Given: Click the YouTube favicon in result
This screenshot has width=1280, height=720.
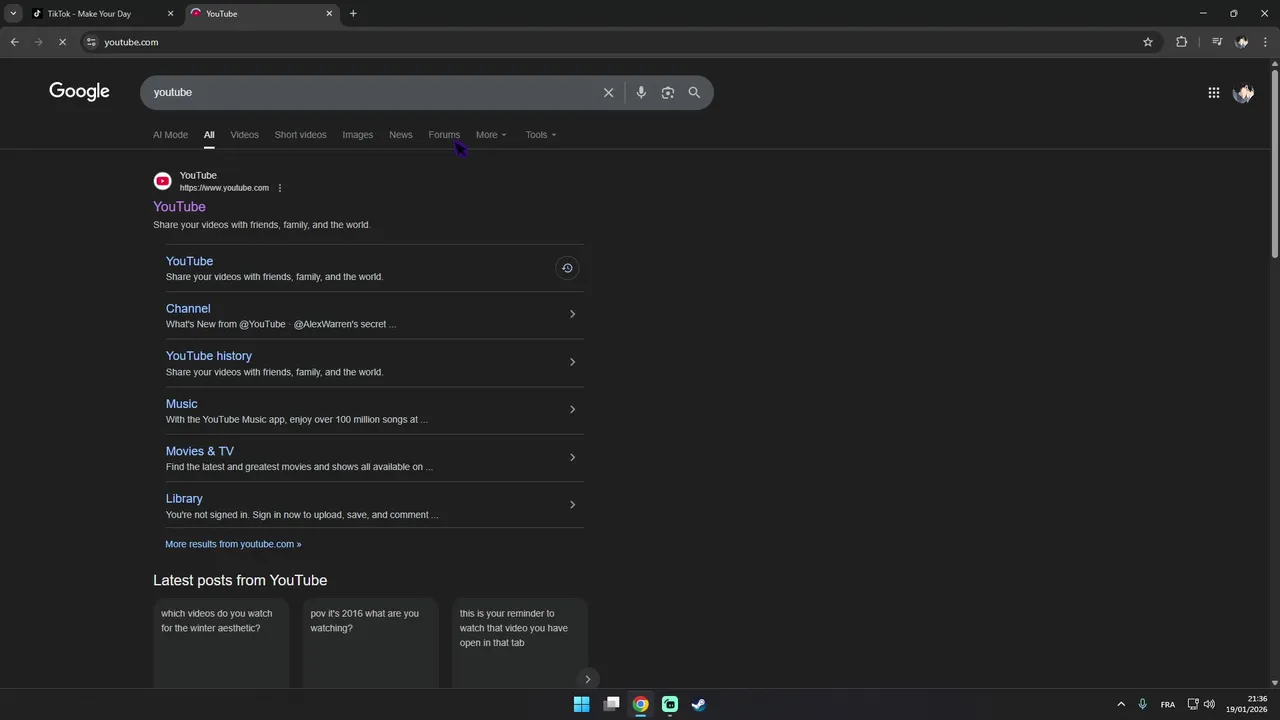Looking at the screenshot, I should coord(162,181).
